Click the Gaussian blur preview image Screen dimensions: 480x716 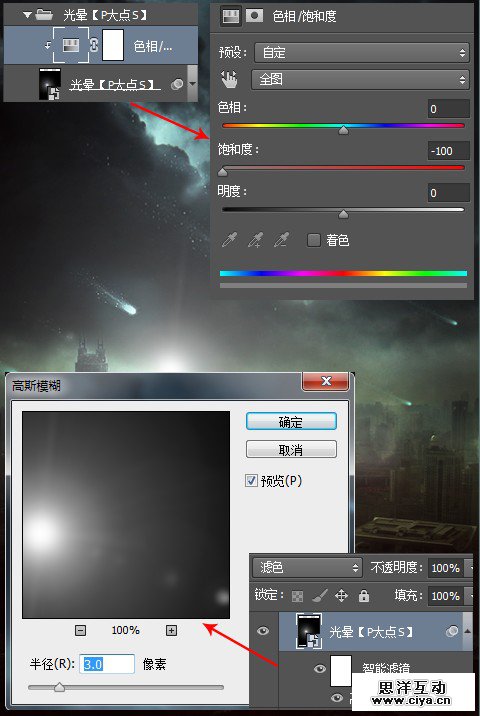(x=126, y=515)
